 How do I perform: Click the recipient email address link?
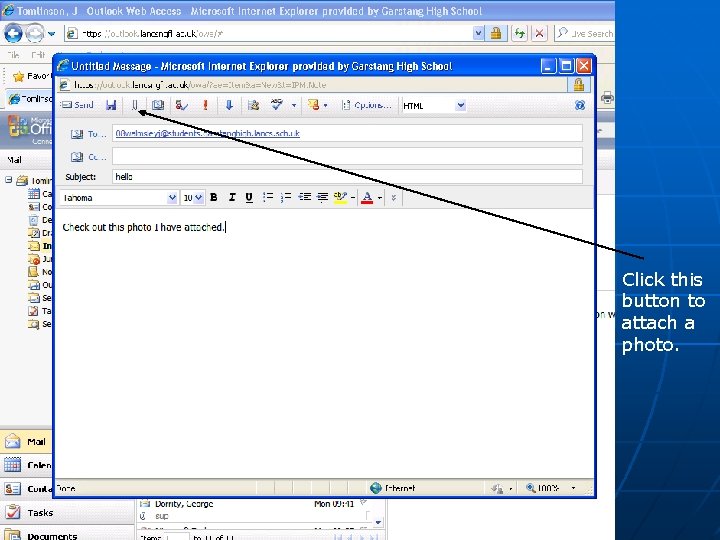click(x=208, y=133)
